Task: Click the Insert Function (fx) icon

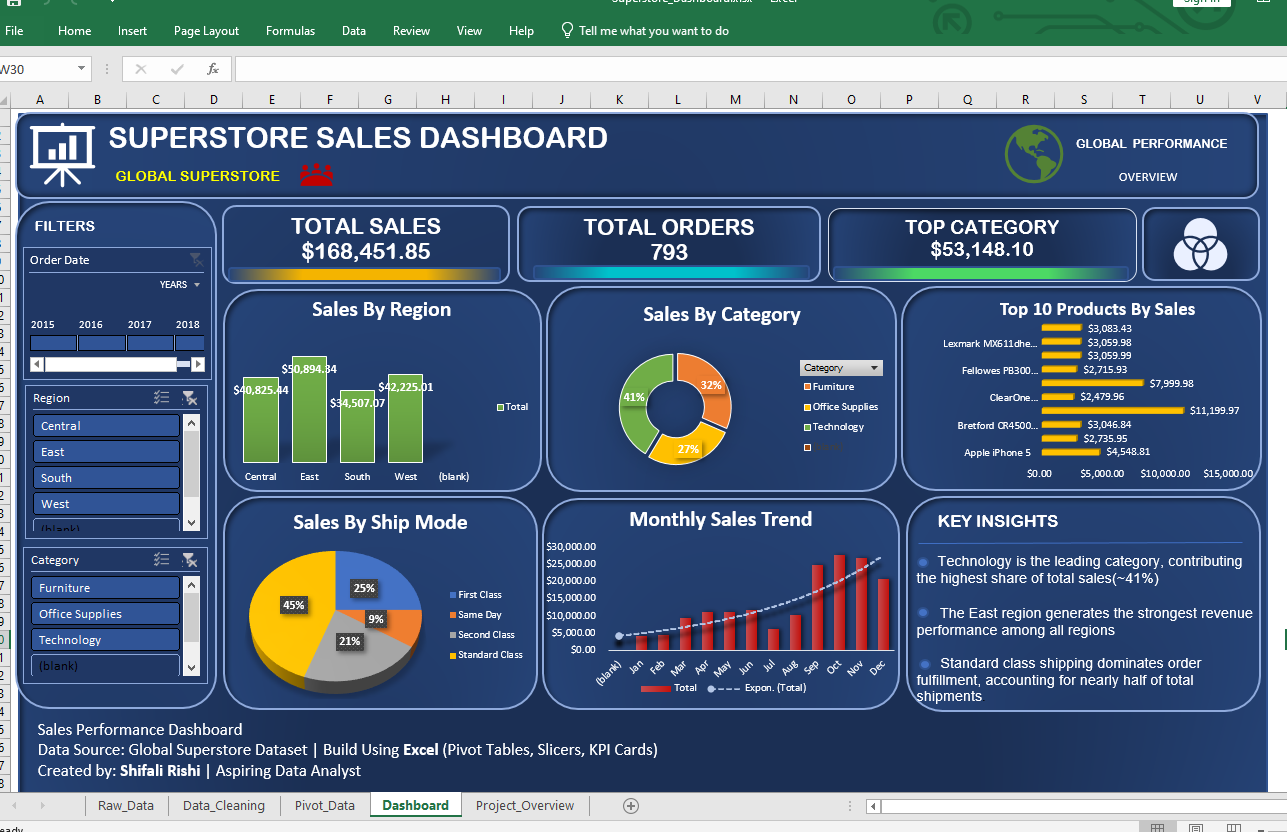Action: point(211,70)
